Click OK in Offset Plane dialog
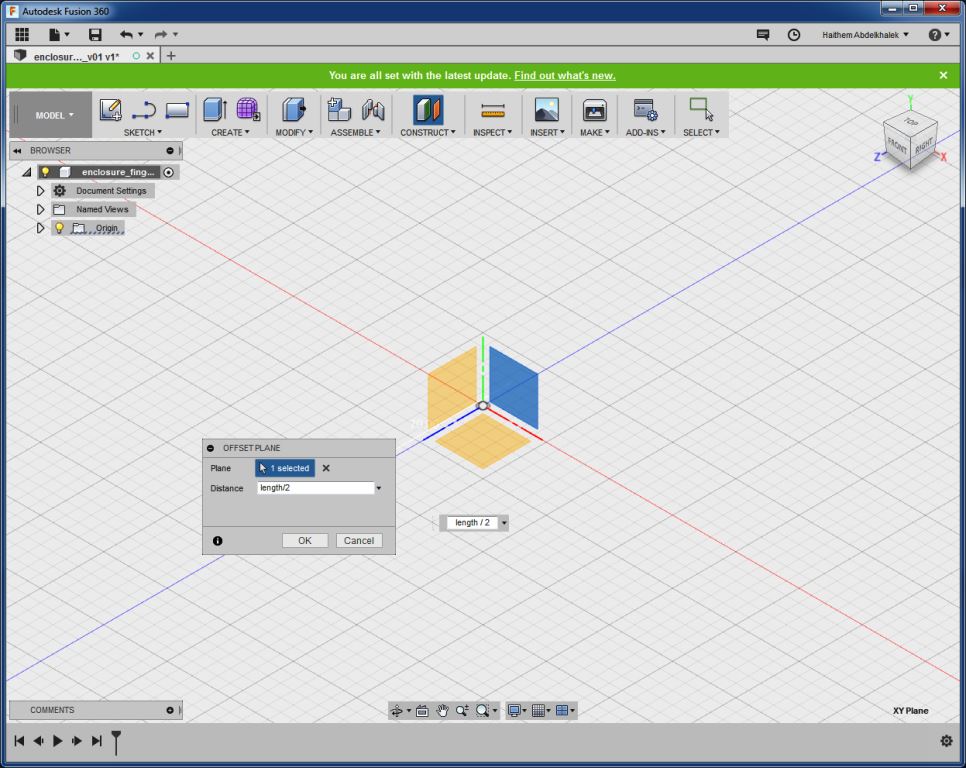 [x=305, y=541]
